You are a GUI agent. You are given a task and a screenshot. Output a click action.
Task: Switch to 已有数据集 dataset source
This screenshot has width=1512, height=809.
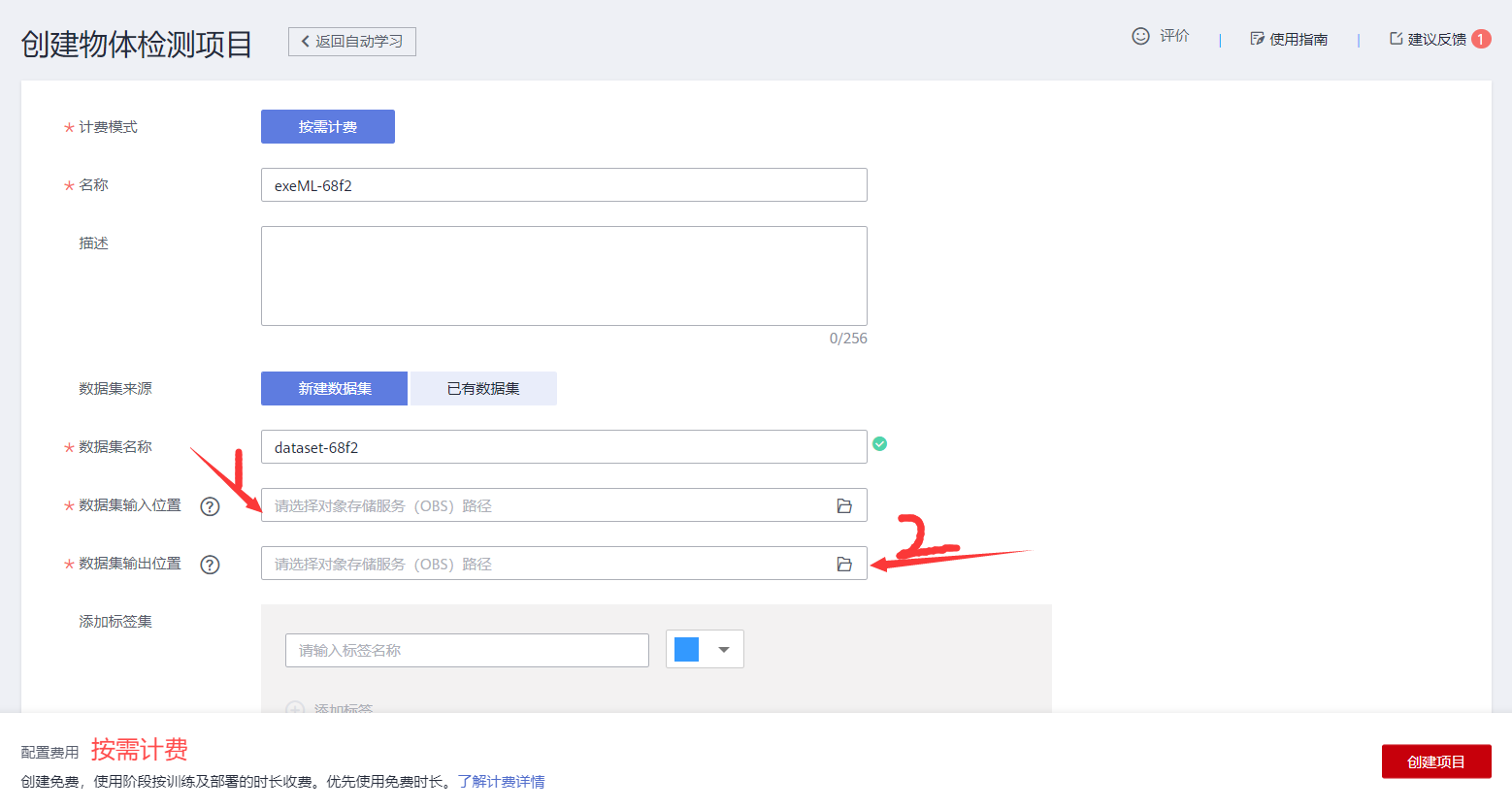pyautogui.click(x=483, y=389)
